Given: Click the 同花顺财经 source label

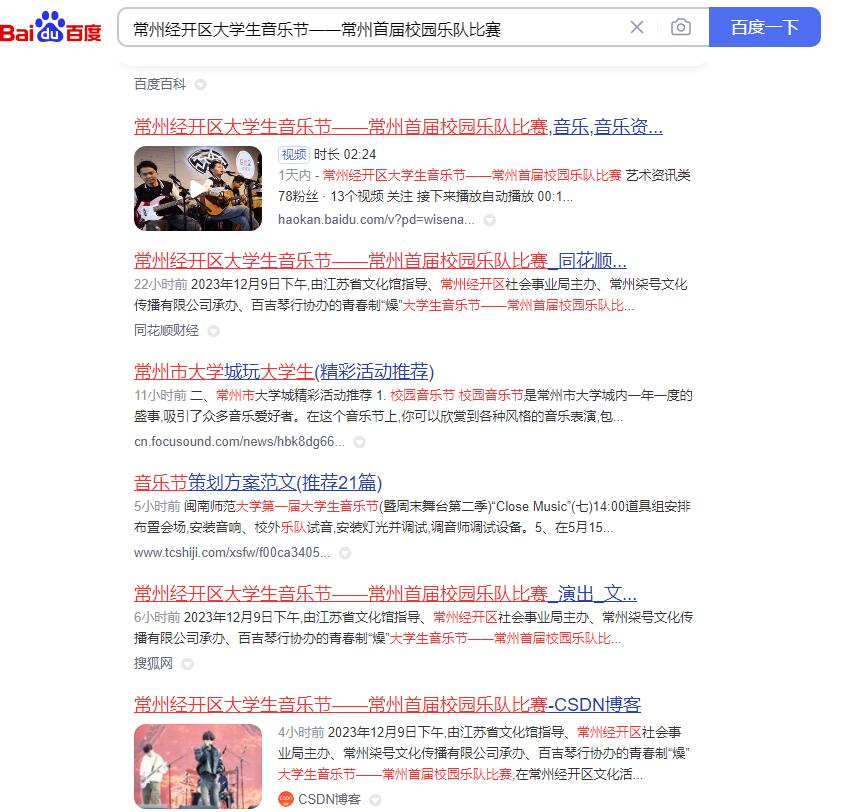Looking at the screenshot, I should pos(166,330).
